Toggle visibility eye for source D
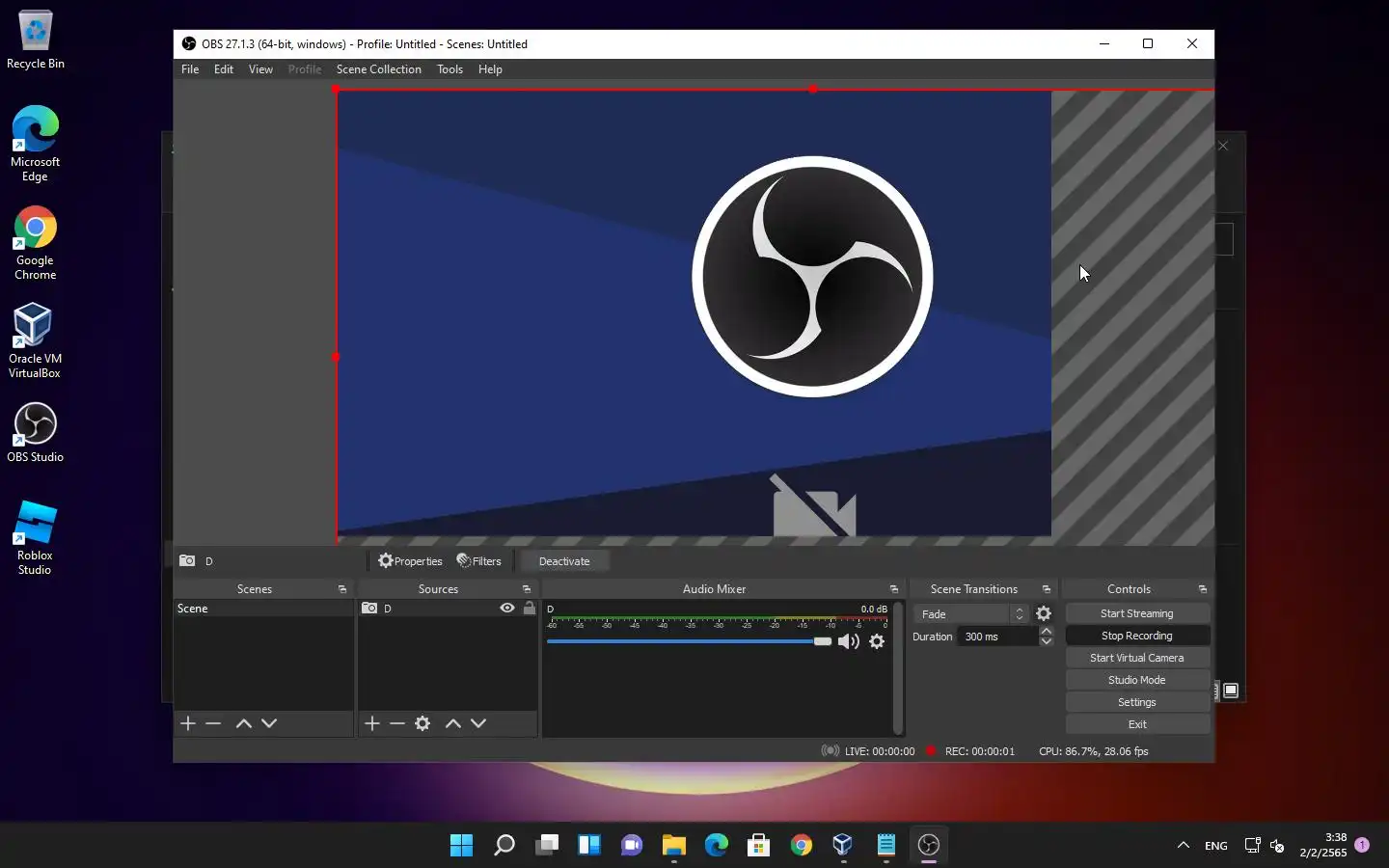The image size is (1389, 868). pyautogui.click(x=507, y=608)
